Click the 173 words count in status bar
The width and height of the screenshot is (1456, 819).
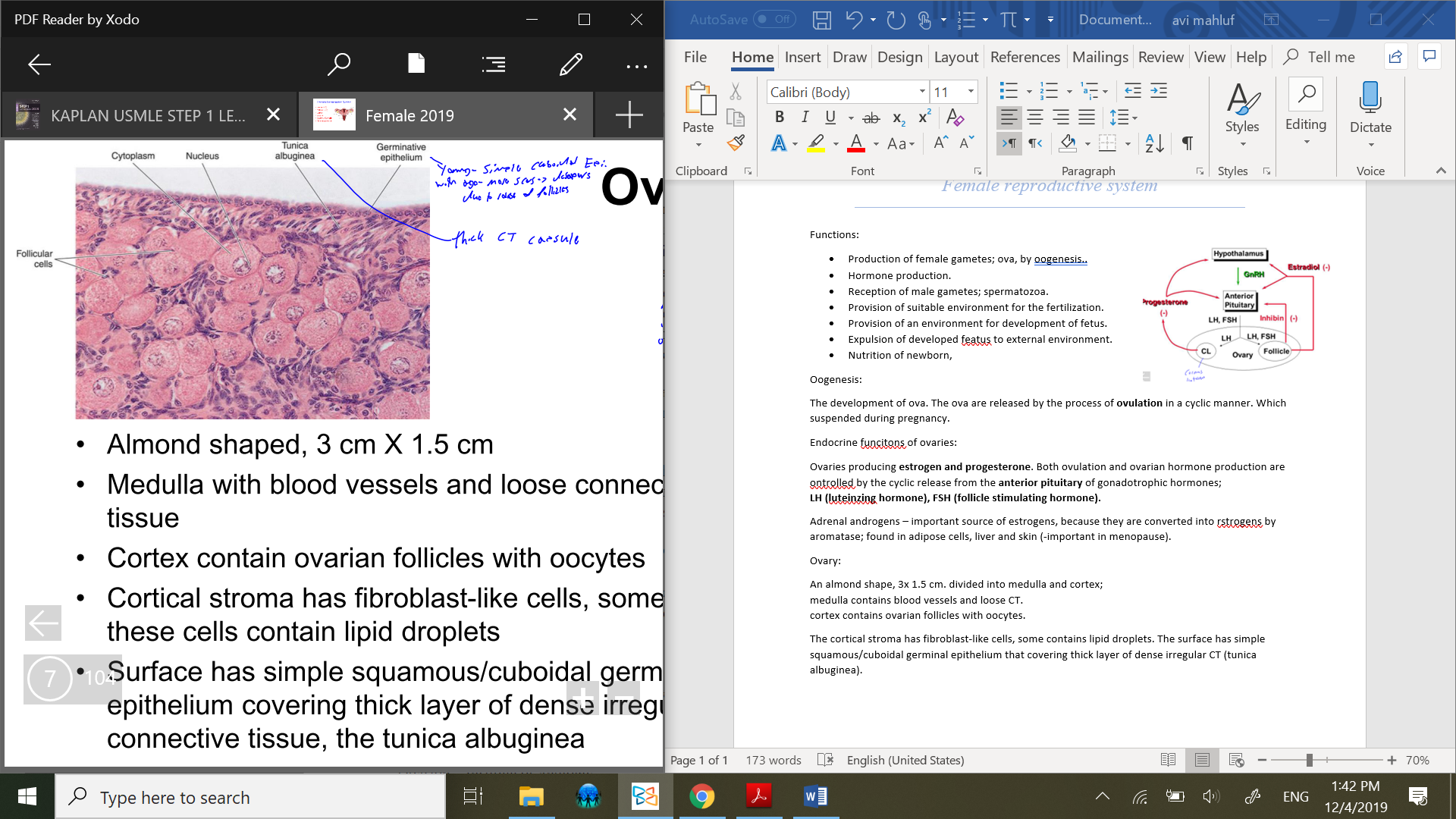pyautogui.click(x=773, y=760)
